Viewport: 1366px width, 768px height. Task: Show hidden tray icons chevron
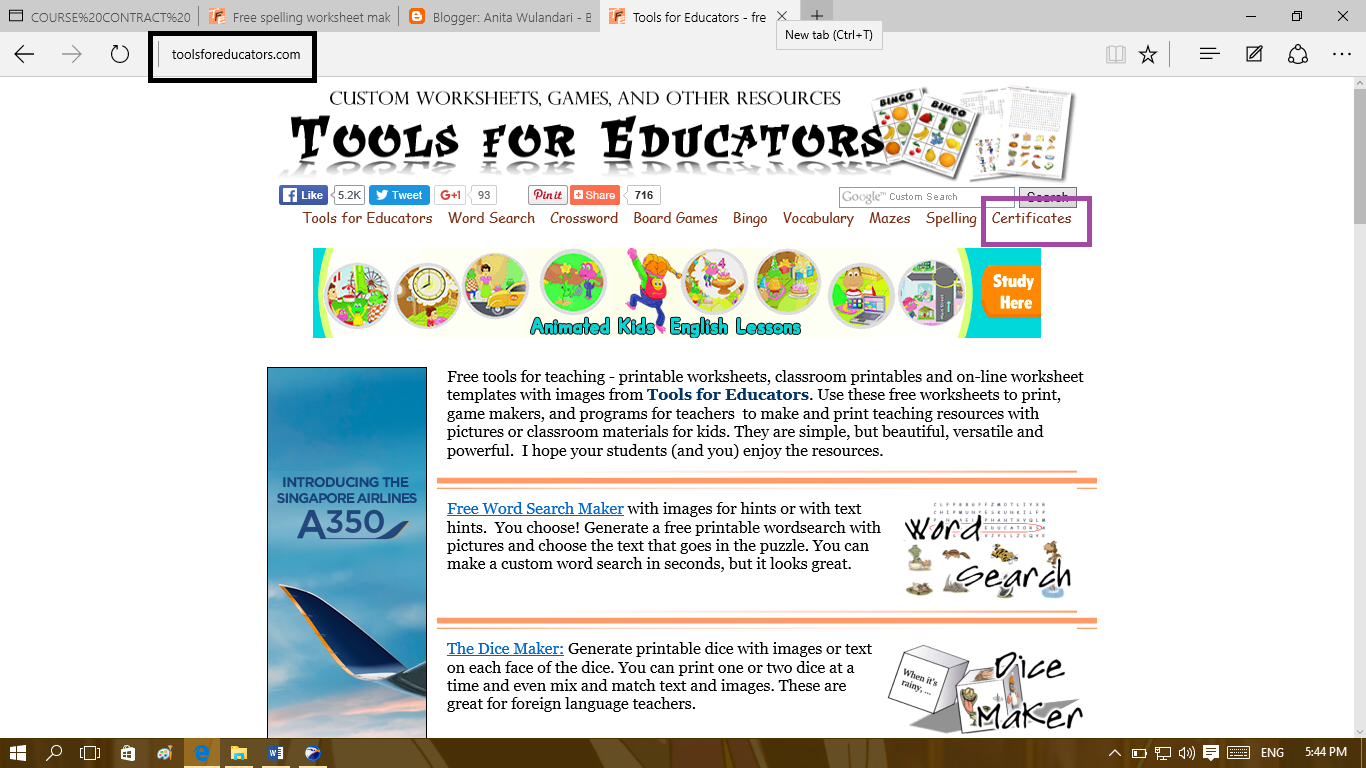(1115, 753)
